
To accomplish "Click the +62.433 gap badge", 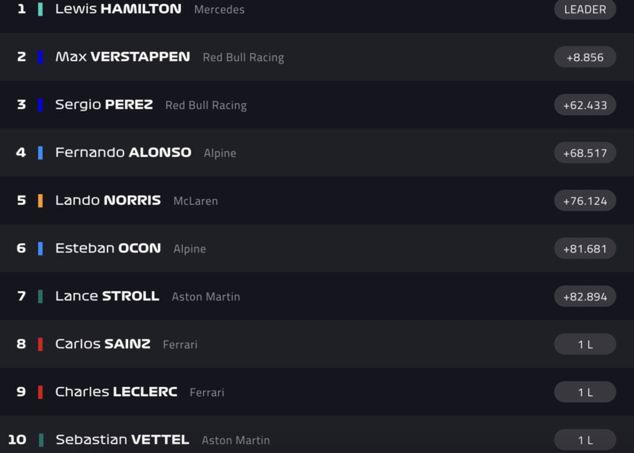I will pyautogui.click(x=585, y=105).
